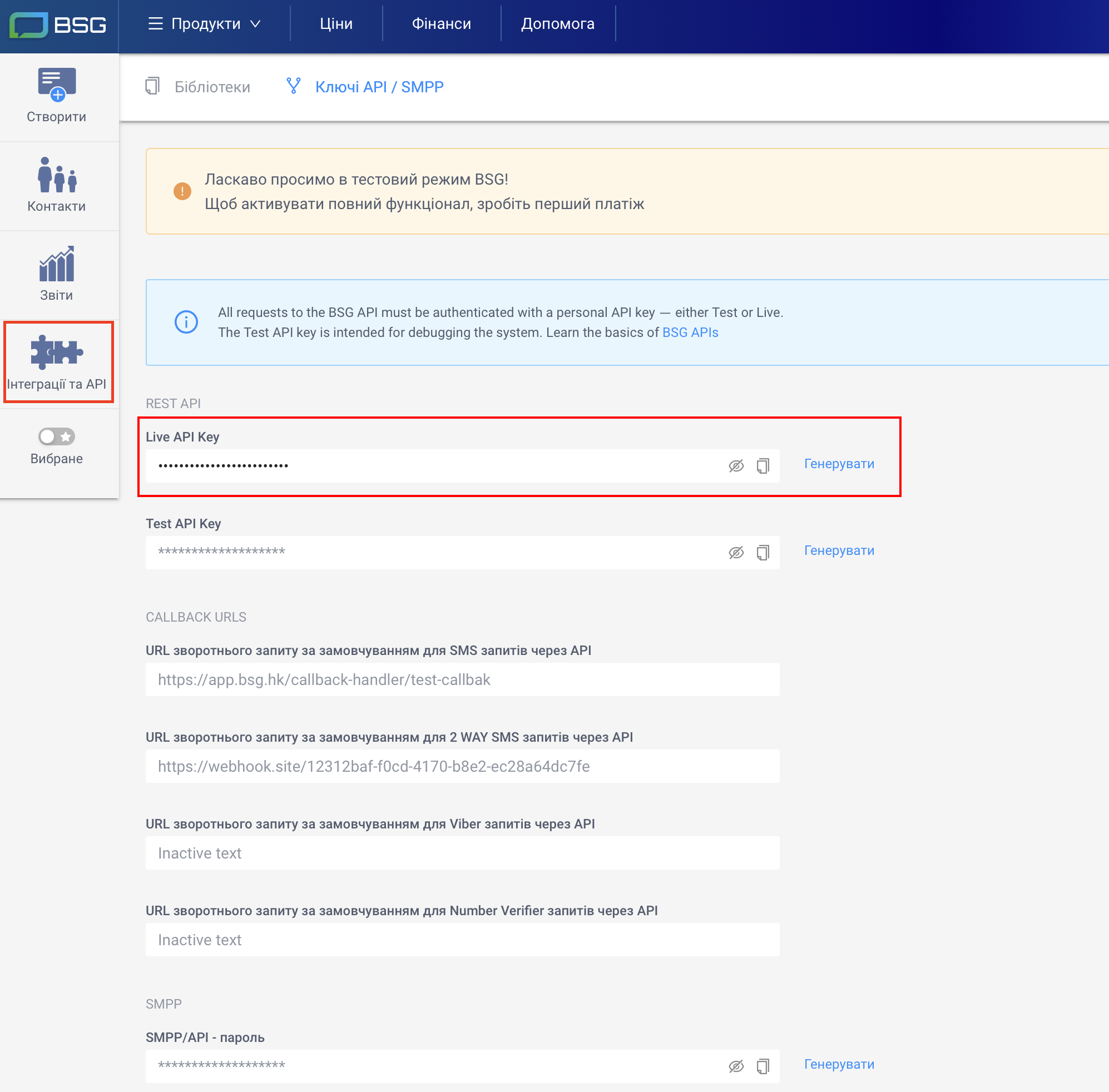Reveal the Test API Key value
1109x1092 pixels.
point(736,552)
